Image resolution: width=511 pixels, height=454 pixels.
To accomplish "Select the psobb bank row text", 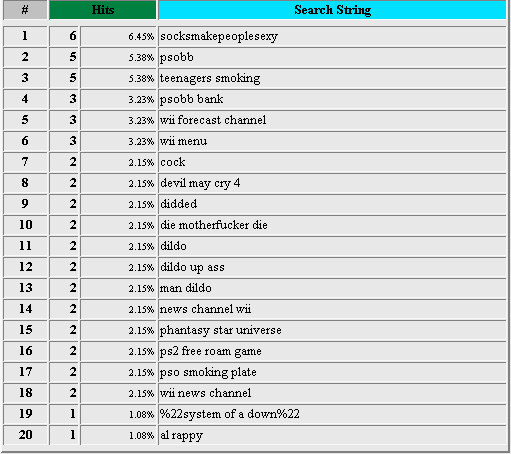I will point(192,99).
